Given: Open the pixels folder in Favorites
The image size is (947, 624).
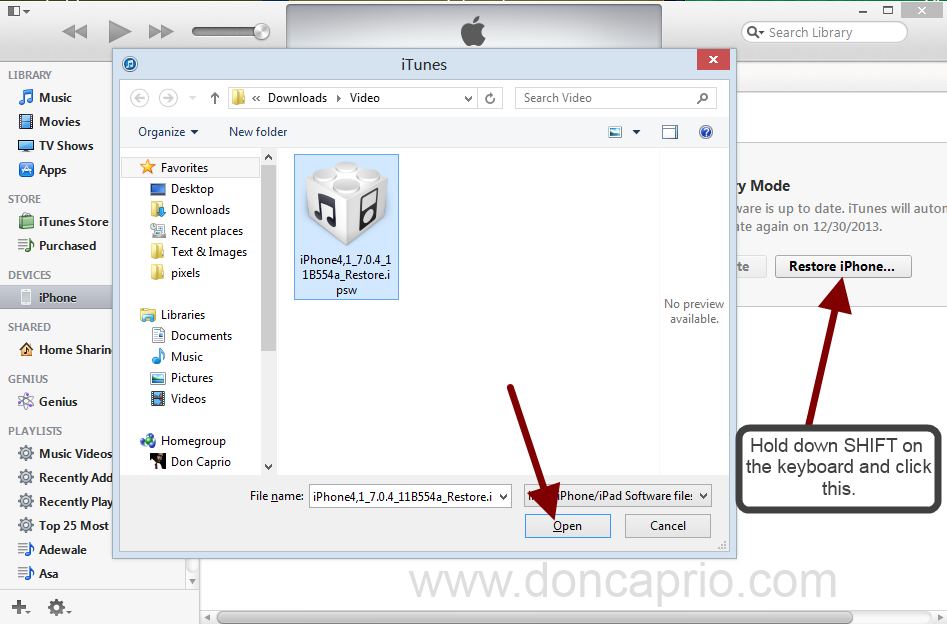Looking at the screenshot, I should pos(185,273).
